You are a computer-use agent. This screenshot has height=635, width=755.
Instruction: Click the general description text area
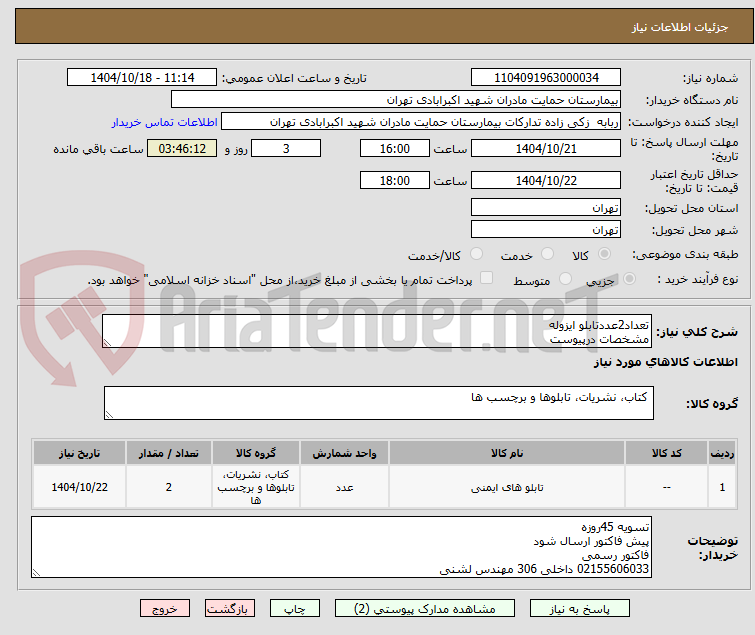(377, 331)
